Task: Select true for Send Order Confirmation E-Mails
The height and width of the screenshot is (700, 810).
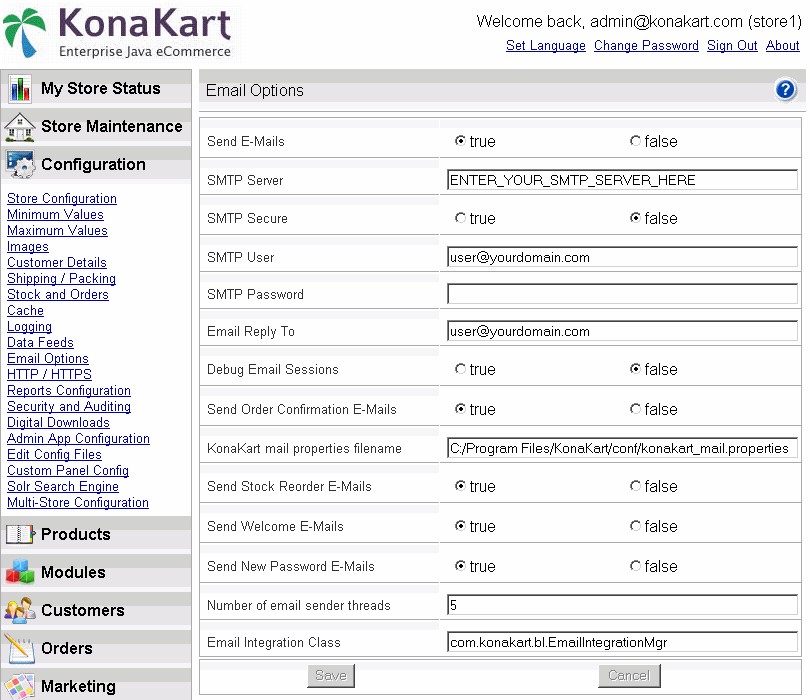Action: (x=460, y=409)
